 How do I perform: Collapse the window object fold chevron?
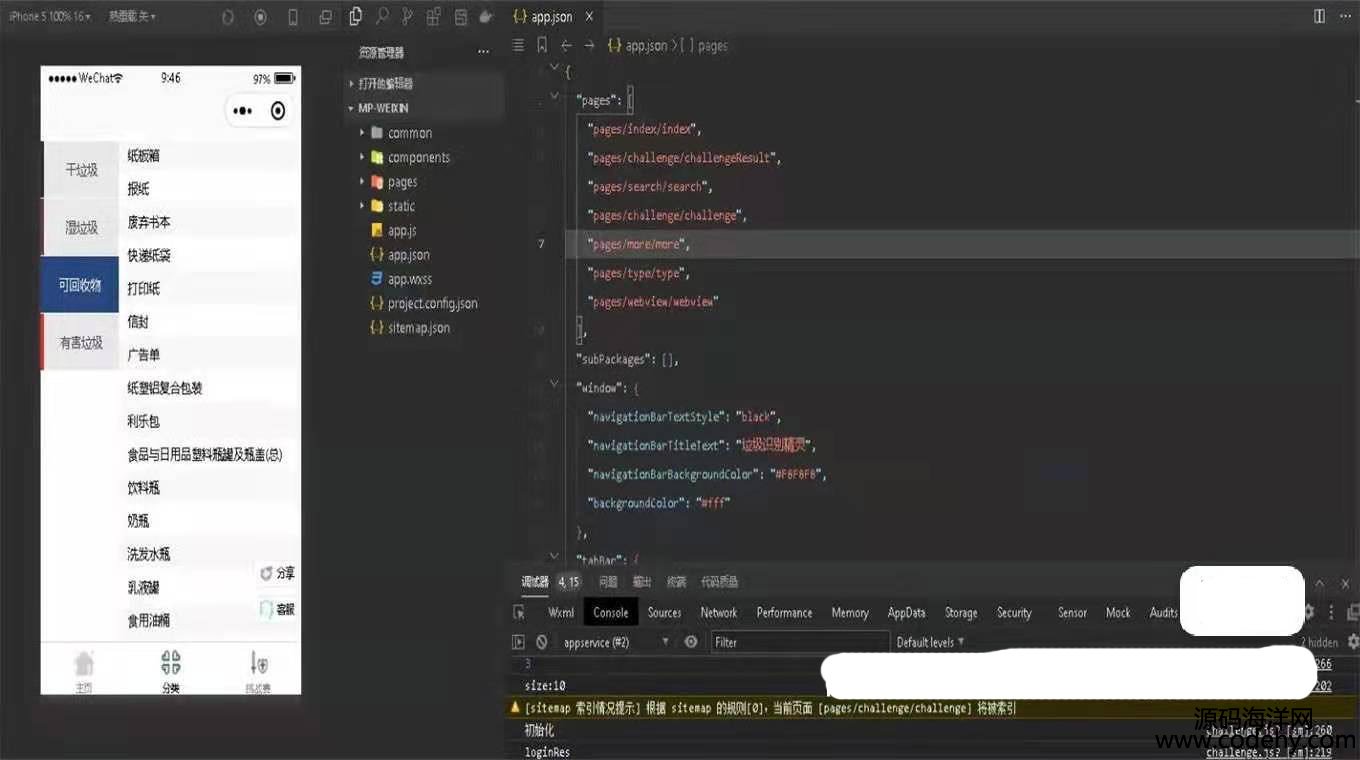pos(554,384)
